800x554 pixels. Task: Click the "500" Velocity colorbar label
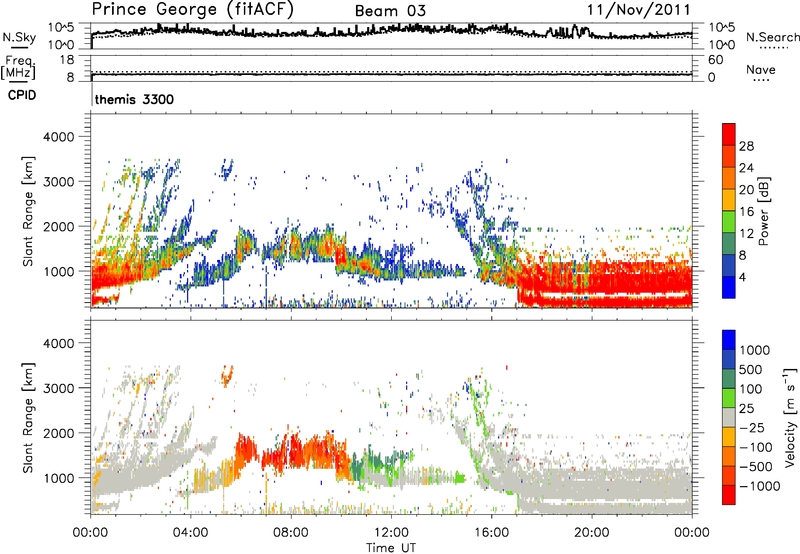point(750,369)
